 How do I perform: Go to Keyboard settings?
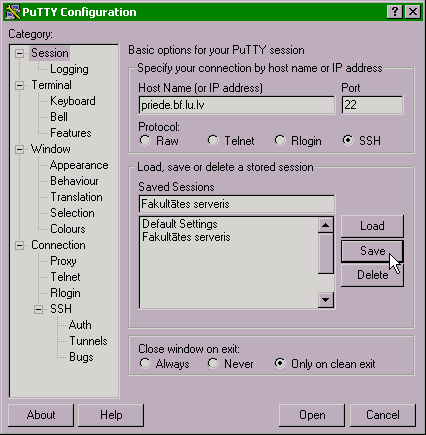coord(73,101)
